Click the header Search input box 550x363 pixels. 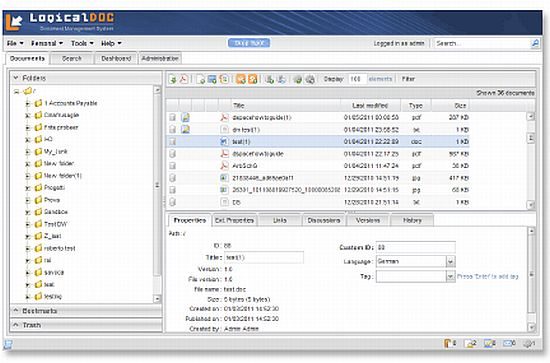click(x=482, y=43)
